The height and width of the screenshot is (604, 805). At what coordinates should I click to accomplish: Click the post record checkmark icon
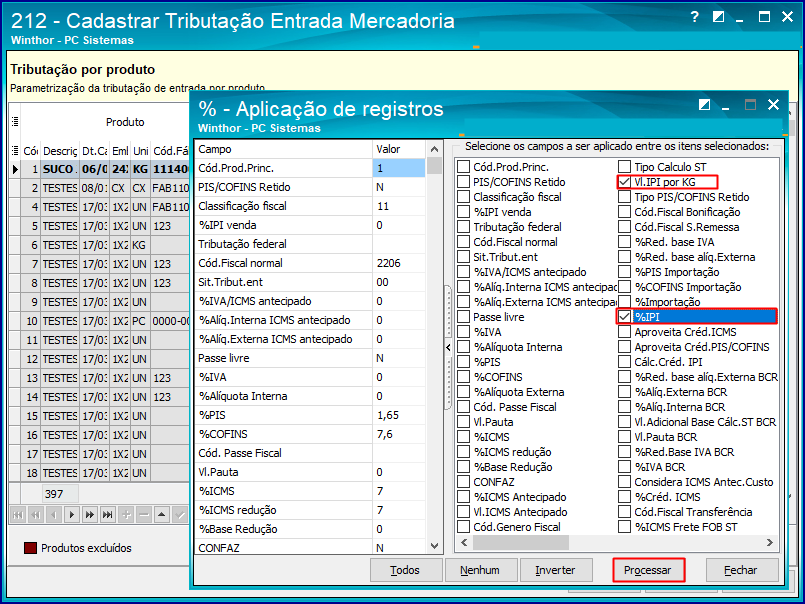[180, 515]
